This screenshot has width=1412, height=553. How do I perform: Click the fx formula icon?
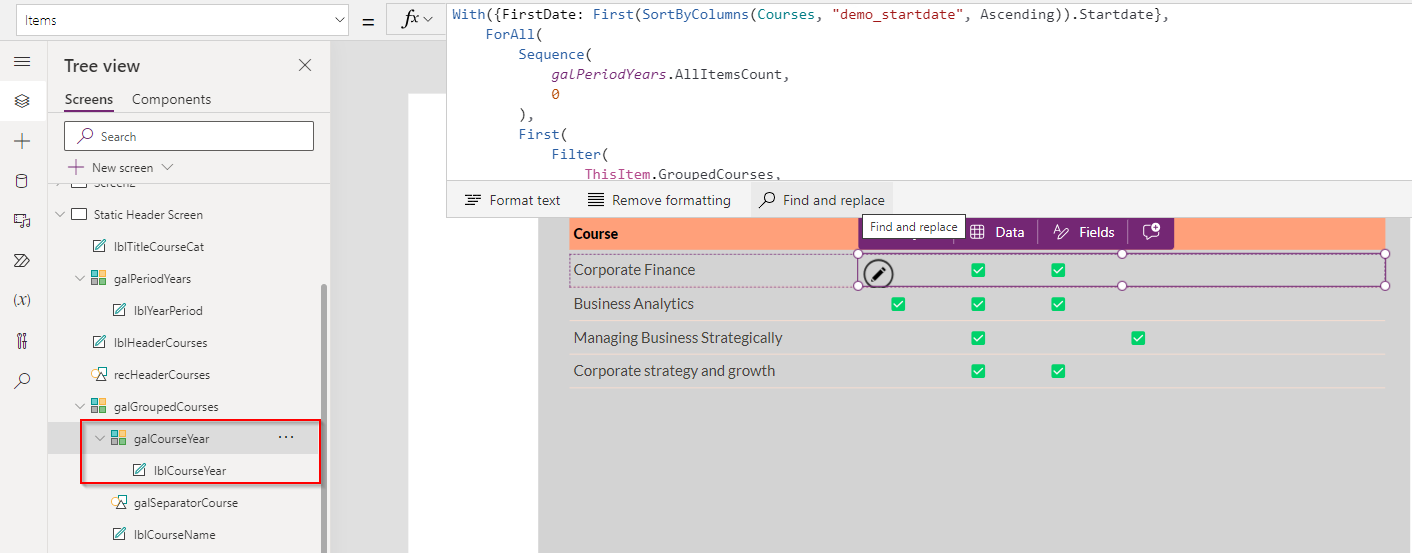(409, 19)
